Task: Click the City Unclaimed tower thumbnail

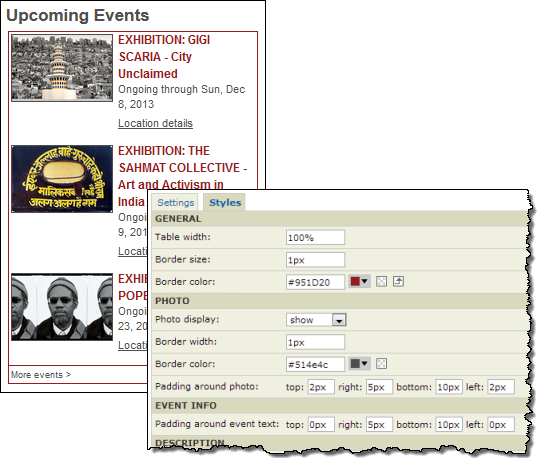Action: pyautogui.click(x=62, y=68)
